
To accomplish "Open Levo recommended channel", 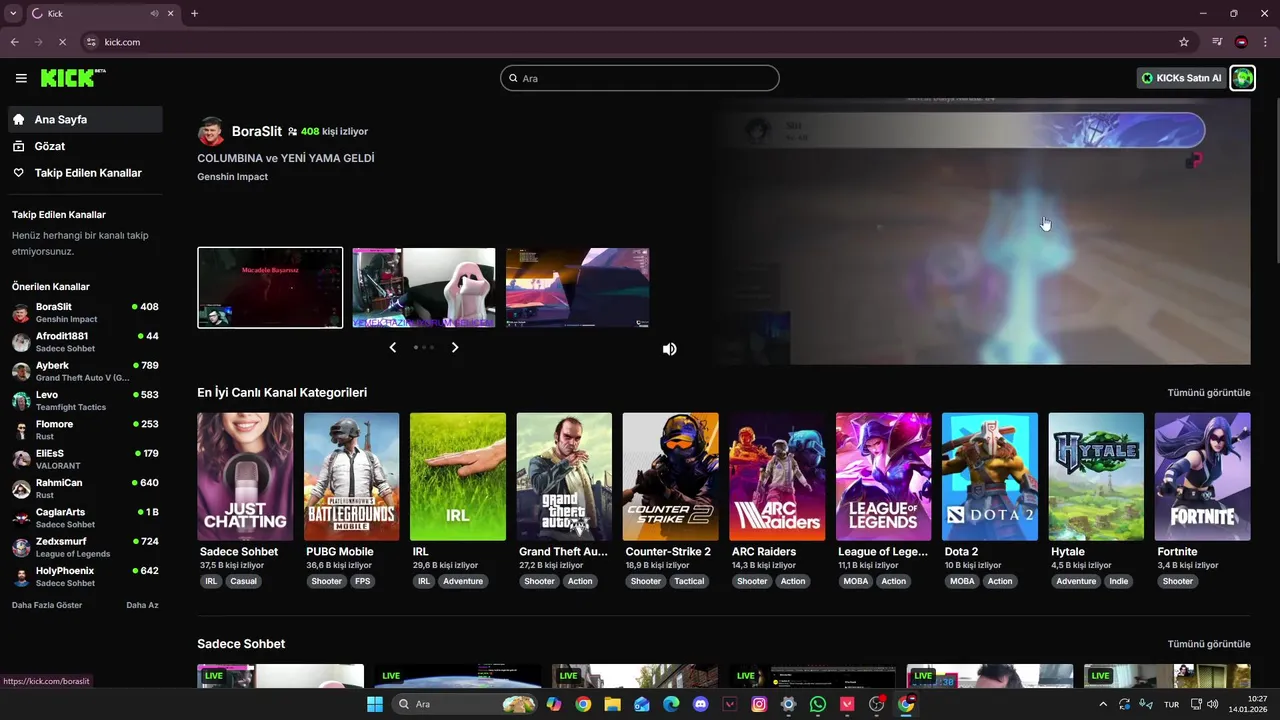I will tap(85, 400).
